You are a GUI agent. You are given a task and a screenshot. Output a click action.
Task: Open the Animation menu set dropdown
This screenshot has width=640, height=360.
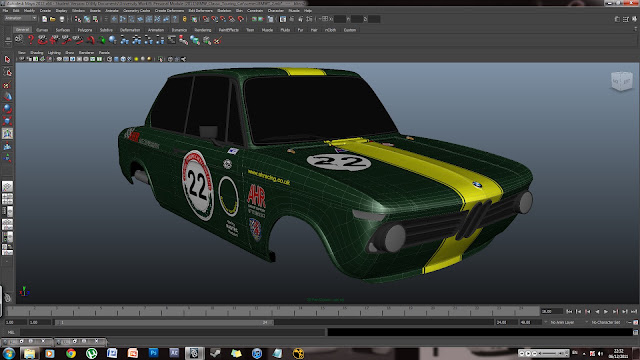20,18
